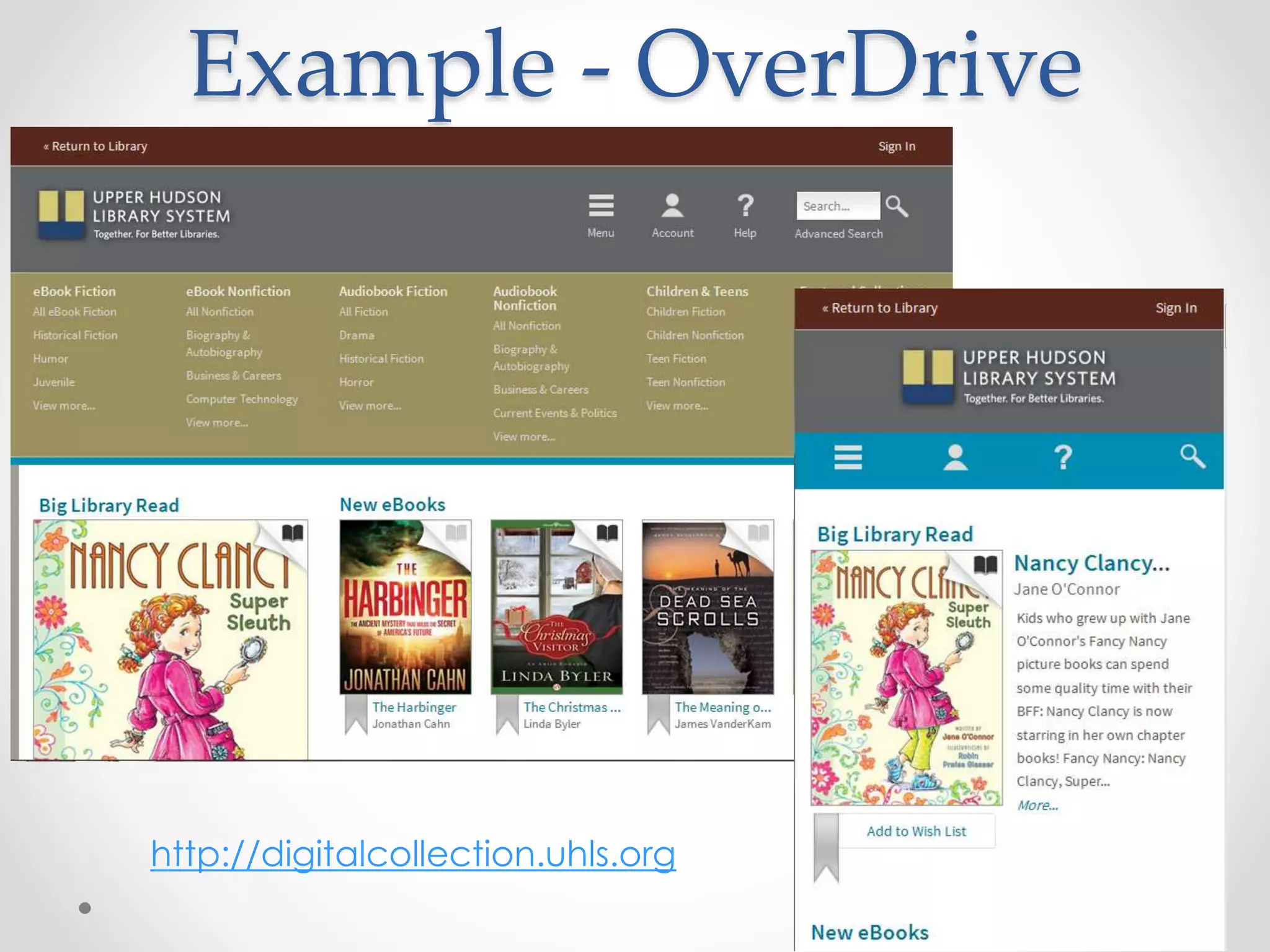Open The Harbinger book cover
The height and width of the screenshot is (952, 1270).
click(406, 607)
